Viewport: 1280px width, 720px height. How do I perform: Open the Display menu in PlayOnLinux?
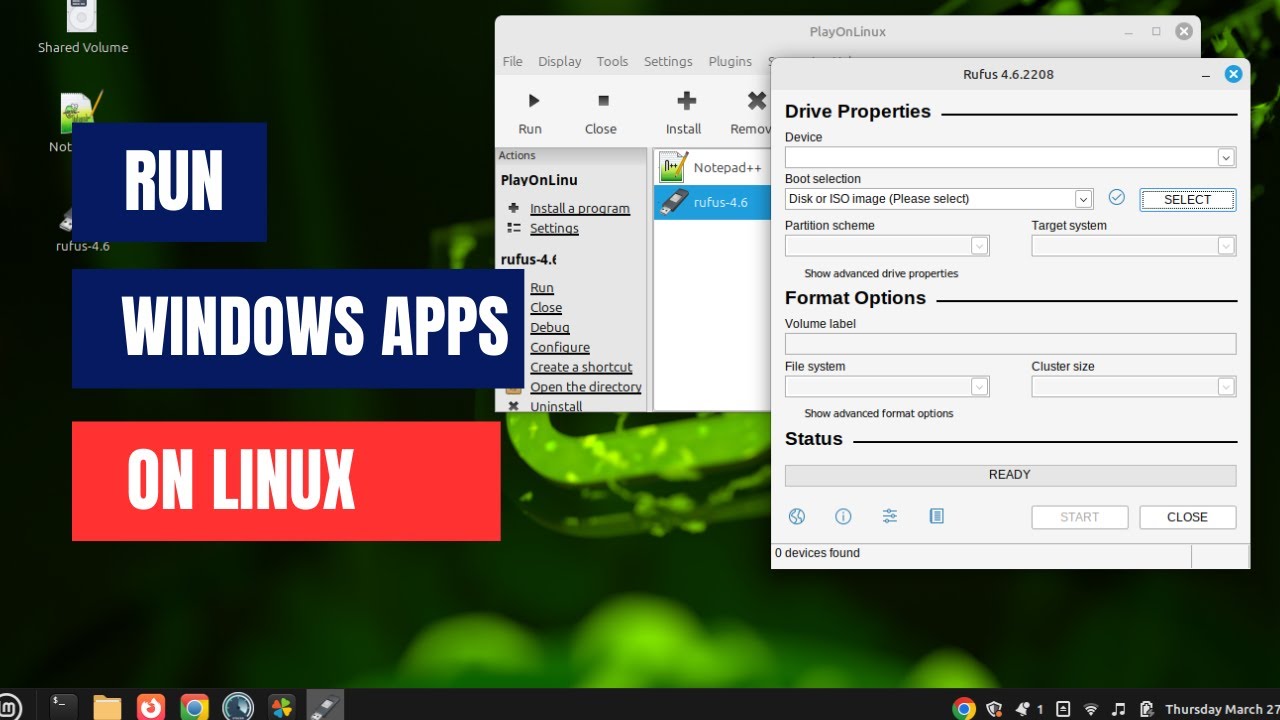pyautogui.click(x=559, y=61)
